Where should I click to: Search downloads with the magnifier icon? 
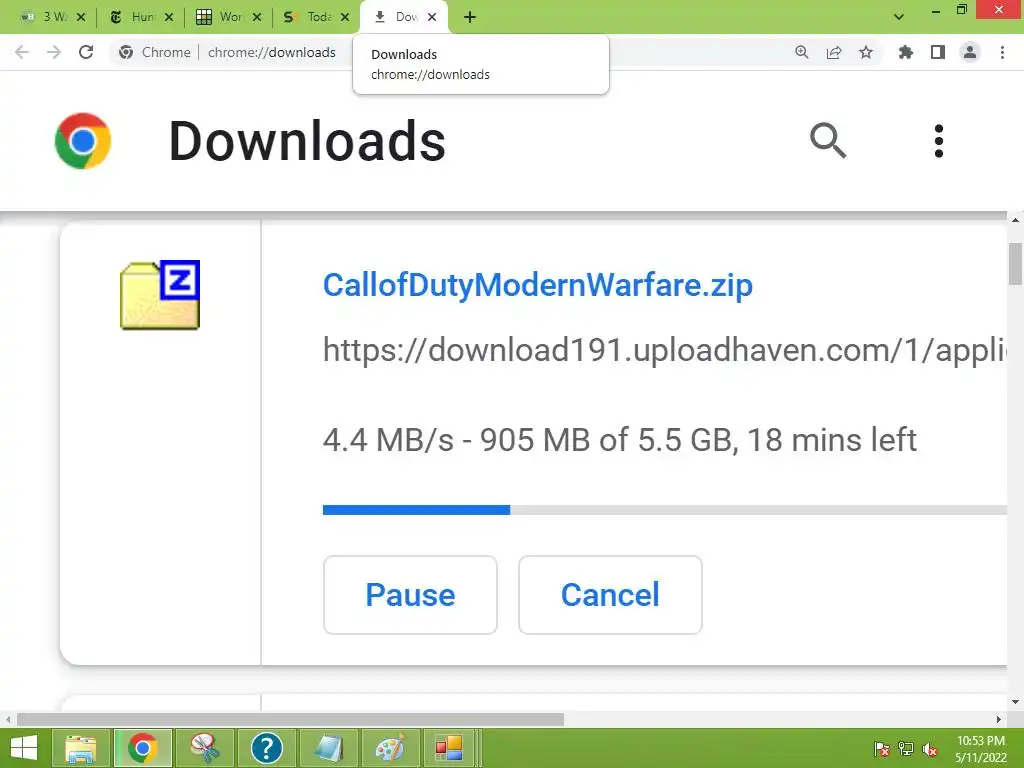pyautogui.click(x=827, y=140)
